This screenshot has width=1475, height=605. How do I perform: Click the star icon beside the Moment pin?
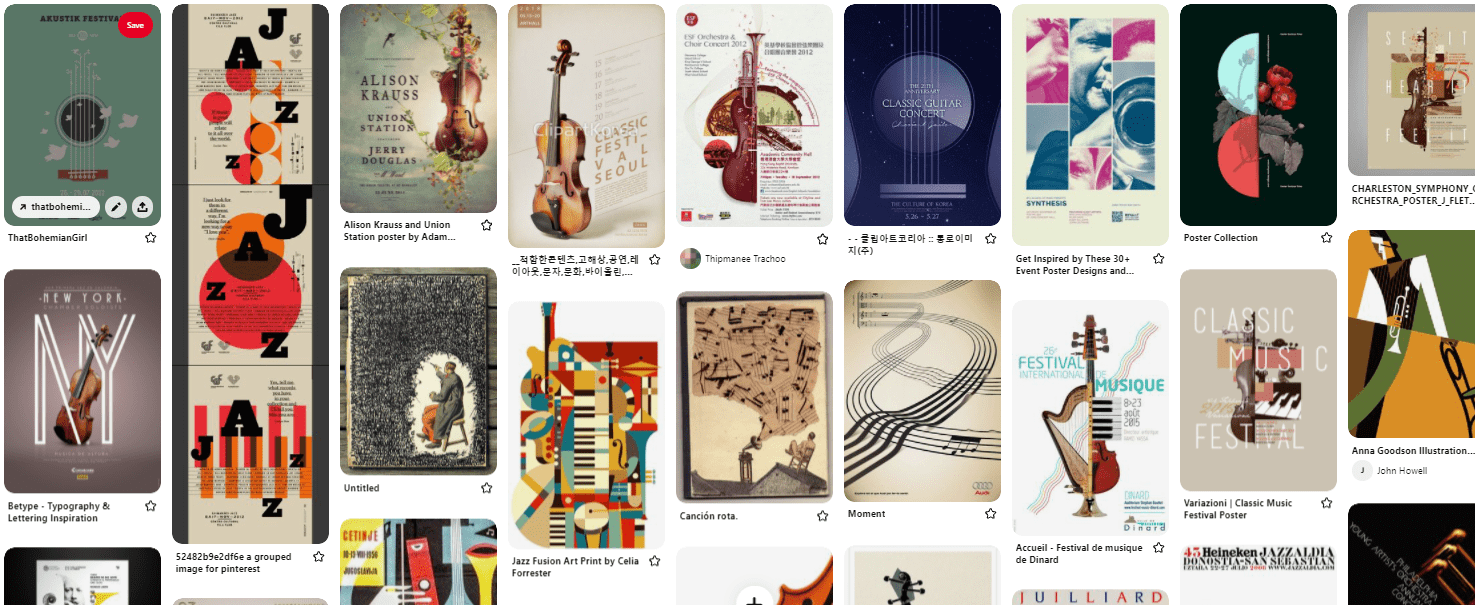coord(990,513)
